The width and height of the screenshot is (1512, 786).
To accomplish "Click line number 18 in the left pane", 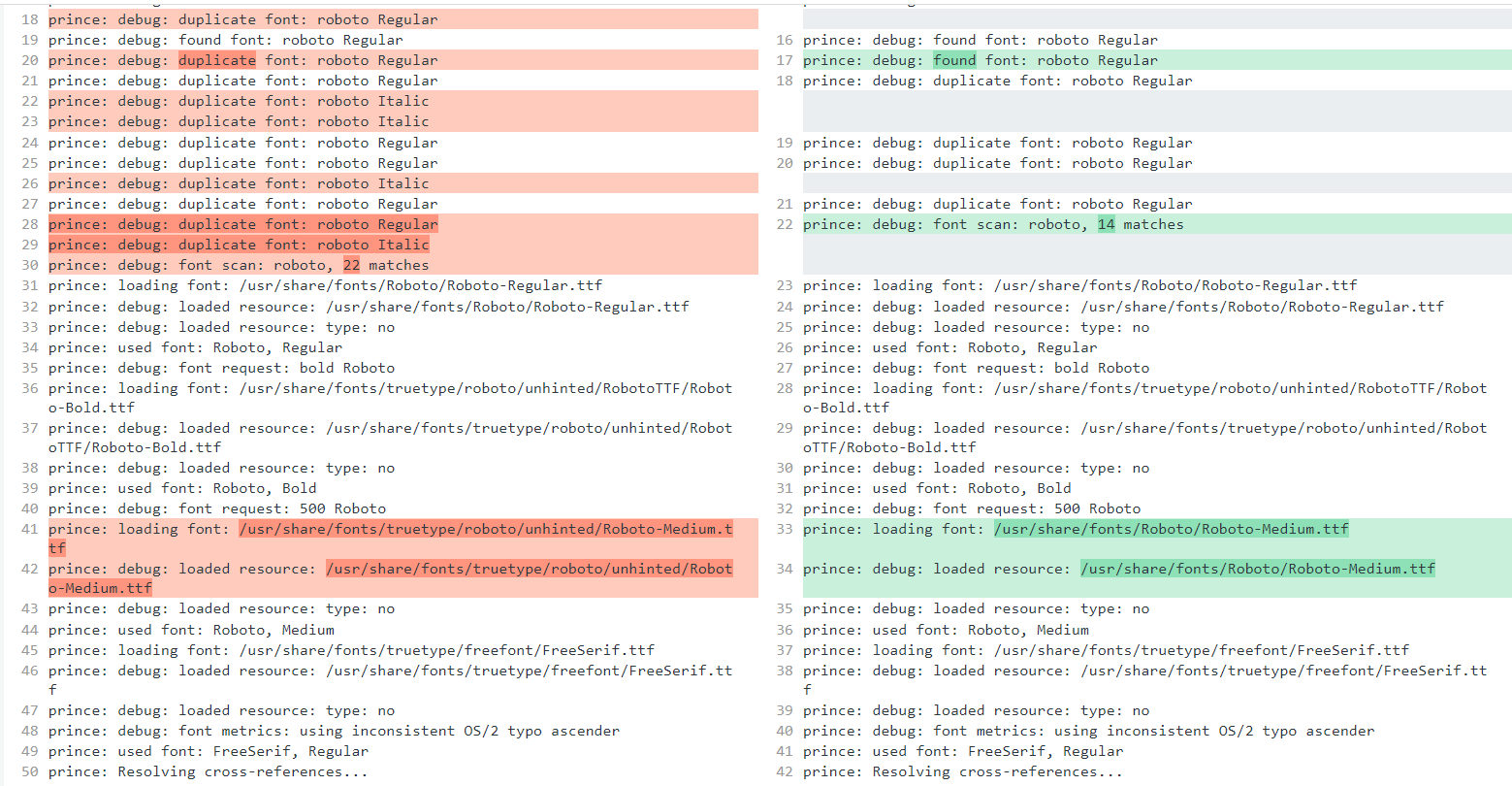I will 29,19.
